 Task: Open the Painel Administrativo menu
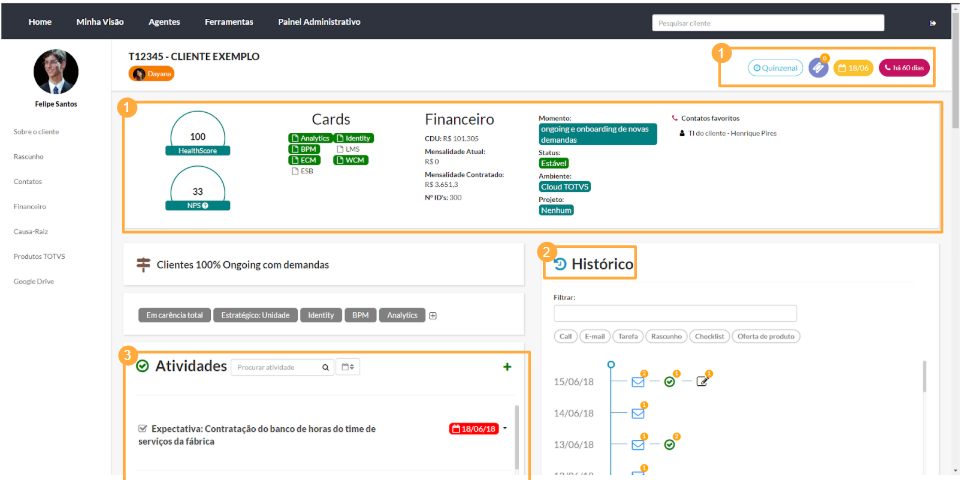click(x=319, y=22)
